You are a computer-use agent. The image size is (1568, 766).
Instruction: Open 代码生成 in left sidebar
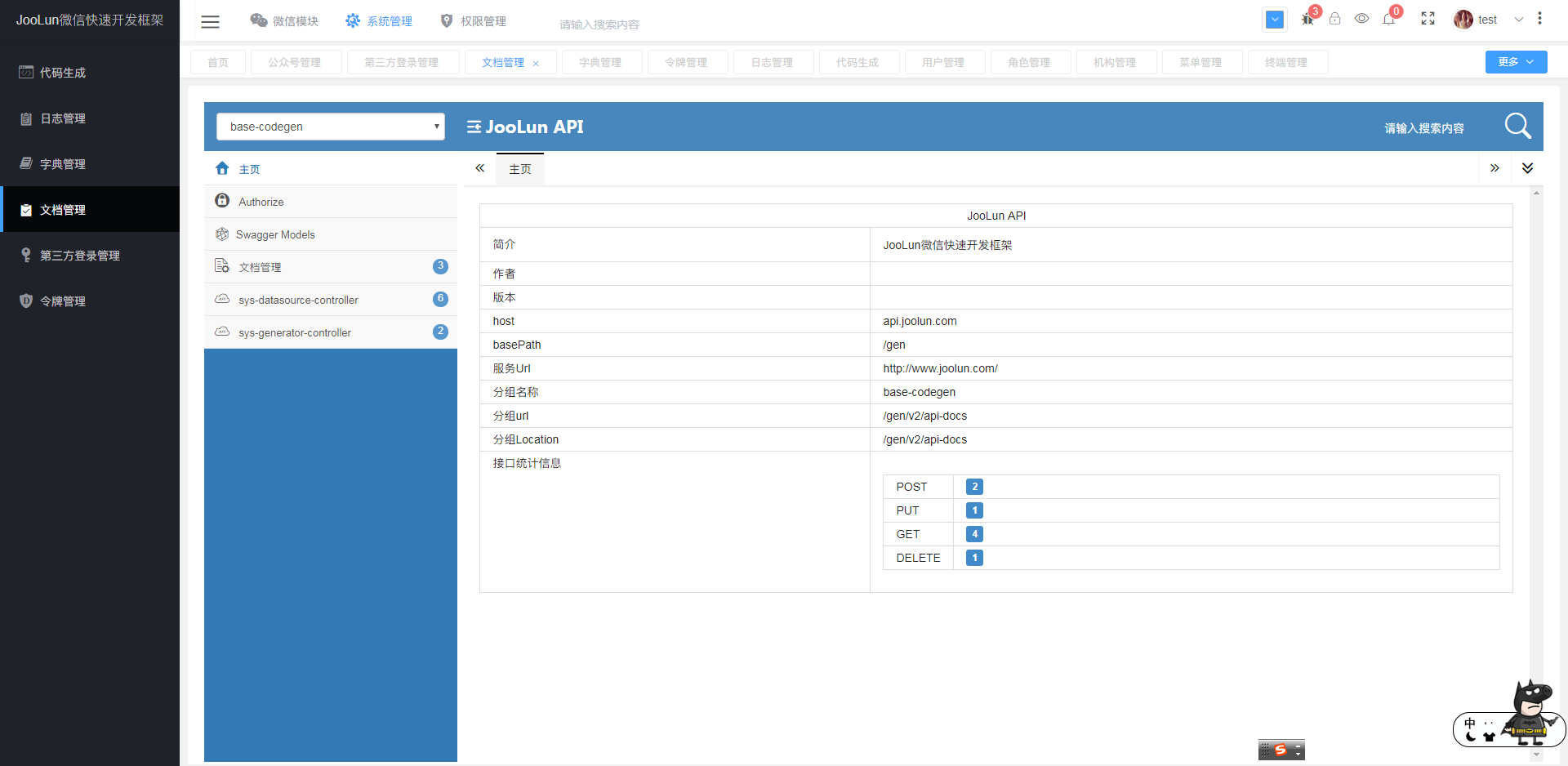(x=90, y=73)
